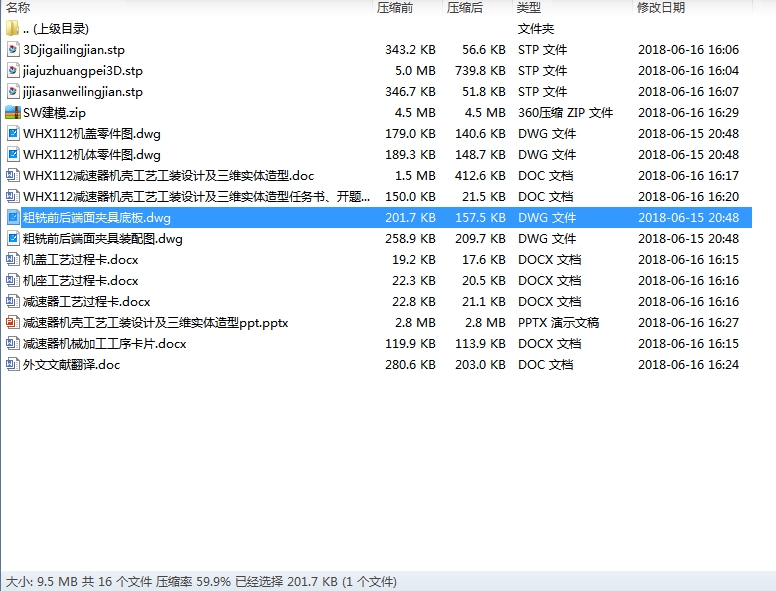This screenshot has height=591, width=776.
Task: Click the 739.8 KB compressed size cell
Action: pos(481,71)
